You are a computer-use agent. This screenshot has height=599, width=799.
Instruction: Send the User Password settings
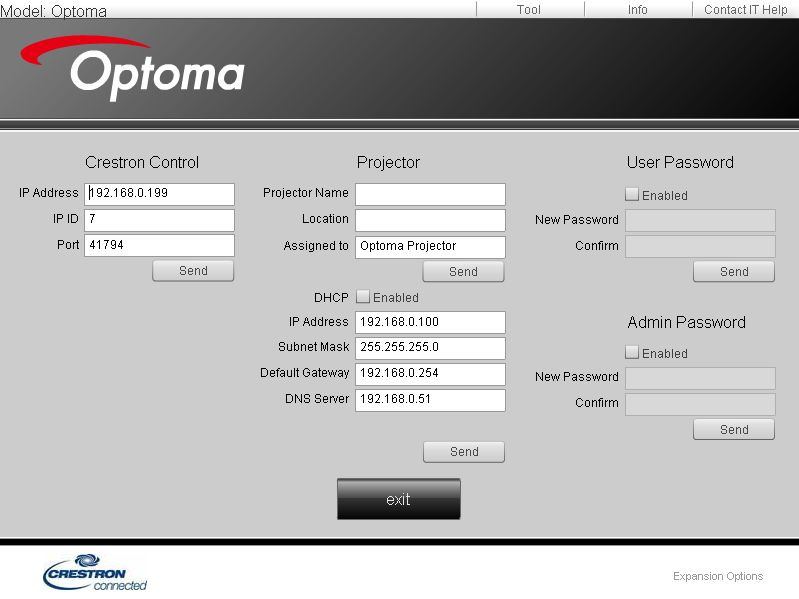tap(734, 271)
